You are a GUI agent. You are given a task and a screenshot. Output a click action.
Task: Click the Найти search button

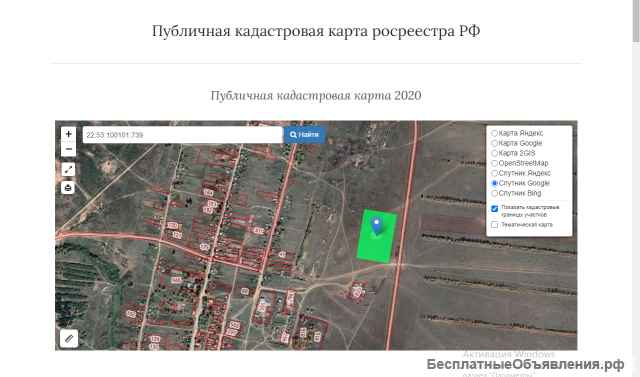pyautogui.click(x=304, y=135)
